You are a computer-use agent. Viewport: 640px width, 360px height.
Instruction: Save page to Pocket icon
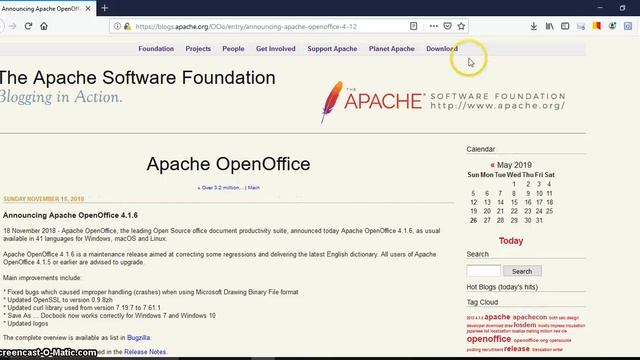(x=447, y=26)
